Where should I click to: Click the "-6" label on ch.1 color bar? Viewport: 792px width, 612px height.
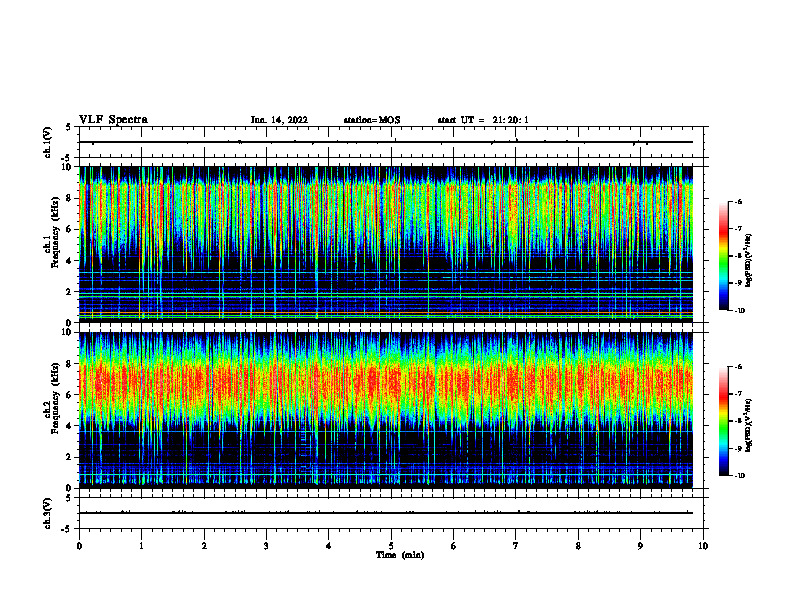pyautogui.click(x=738, y=201)
